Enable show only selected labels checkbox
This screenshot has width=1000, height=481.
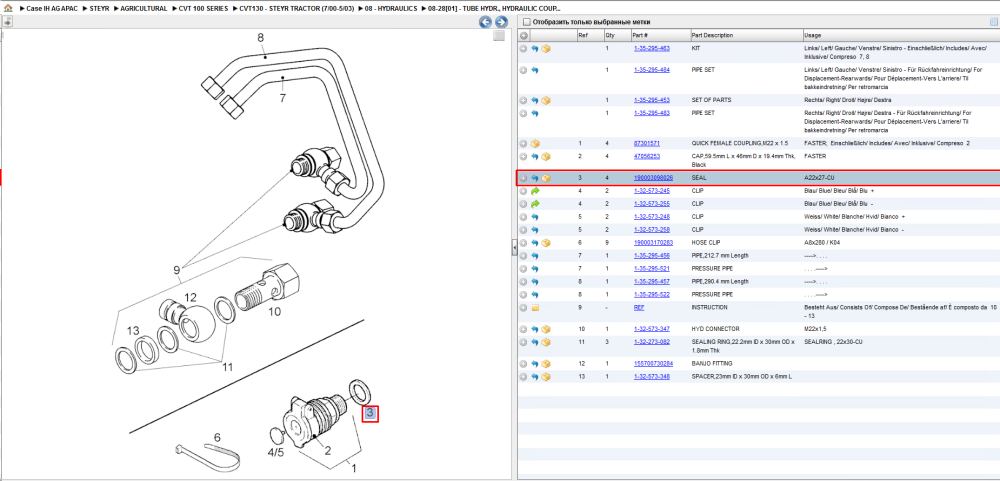[x=526, y=22]
